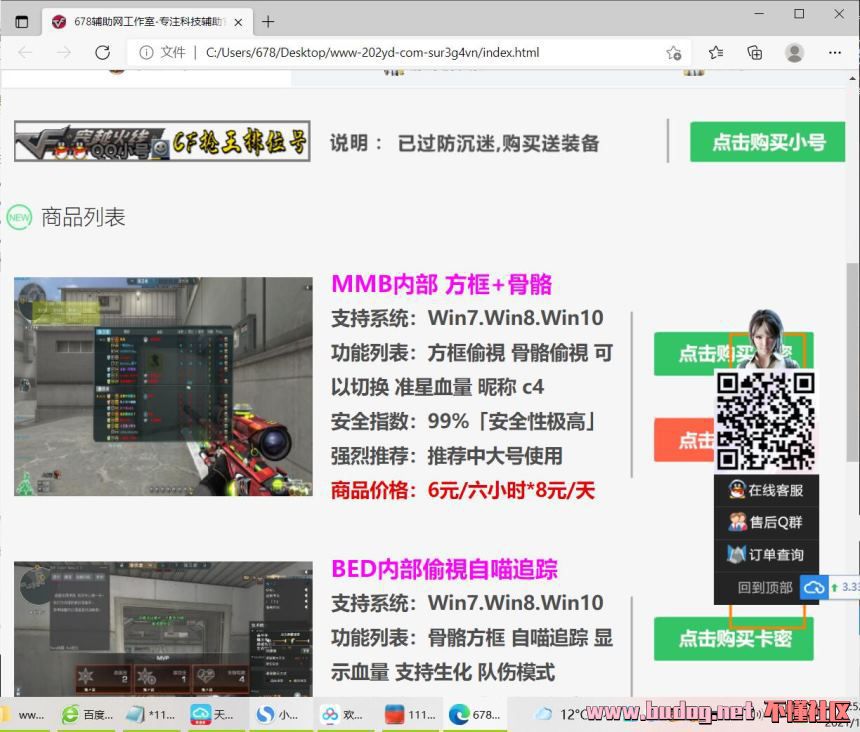Click the 商品列表 heading
The width and height of the screenshot is (860, 732).
(x=83, y=217)
